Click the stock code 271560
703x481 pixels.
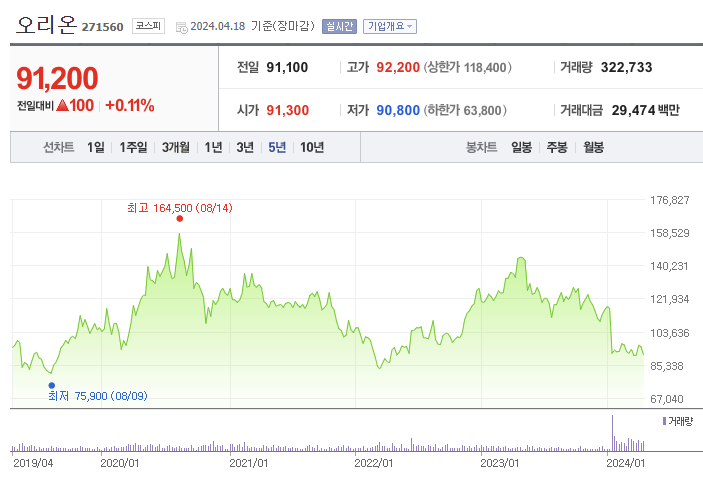point(102,27)
